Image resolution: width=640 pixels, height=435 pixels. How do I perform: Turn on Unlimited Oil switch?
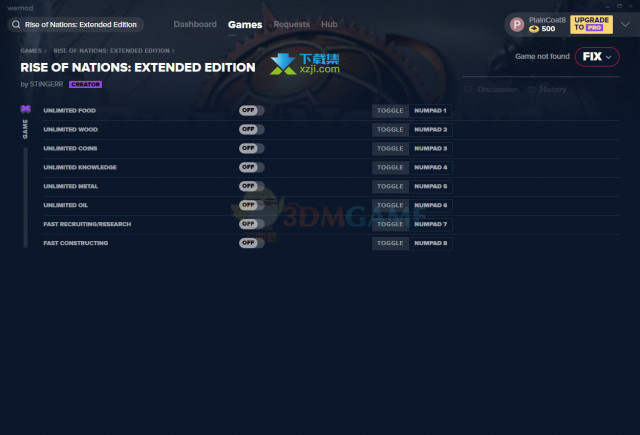tap(251, 205)
